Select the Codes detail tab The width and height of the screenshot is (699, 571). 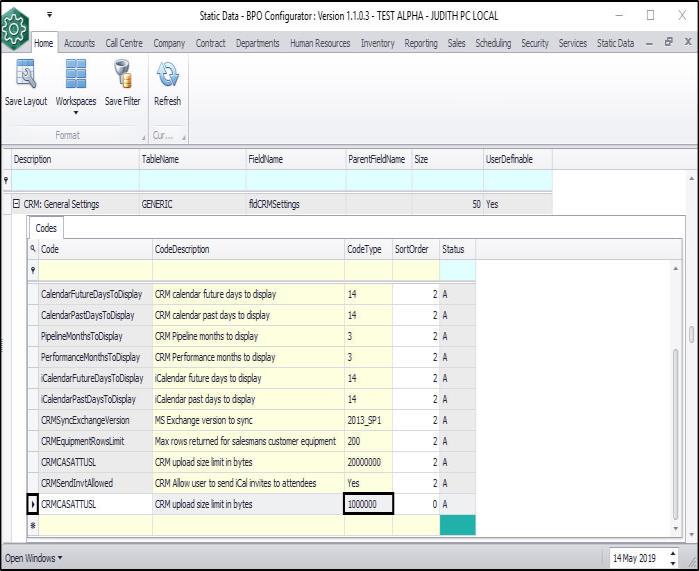coord(46,228)
